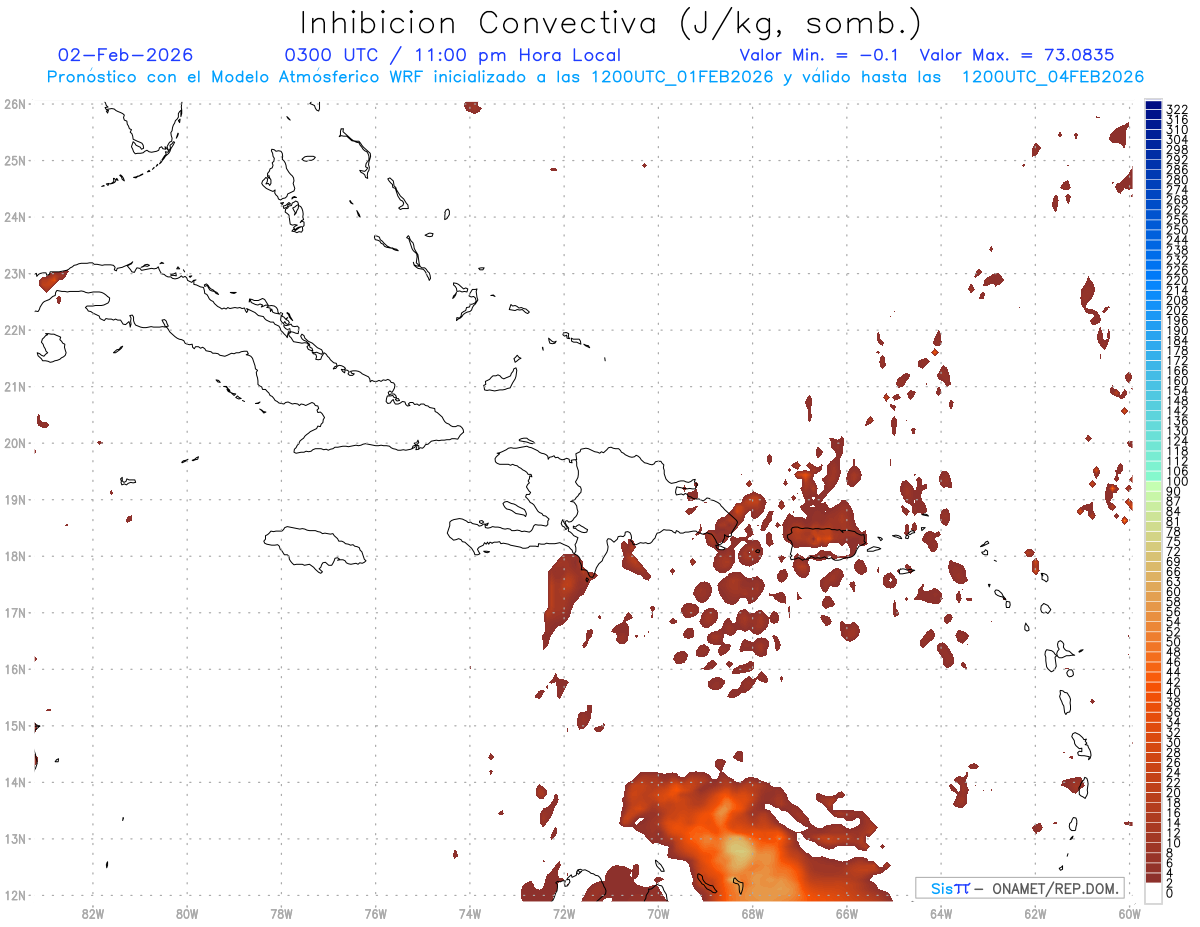Click latitude label 21N
The image size is (1200, 927).
click(x=15, y=386)
